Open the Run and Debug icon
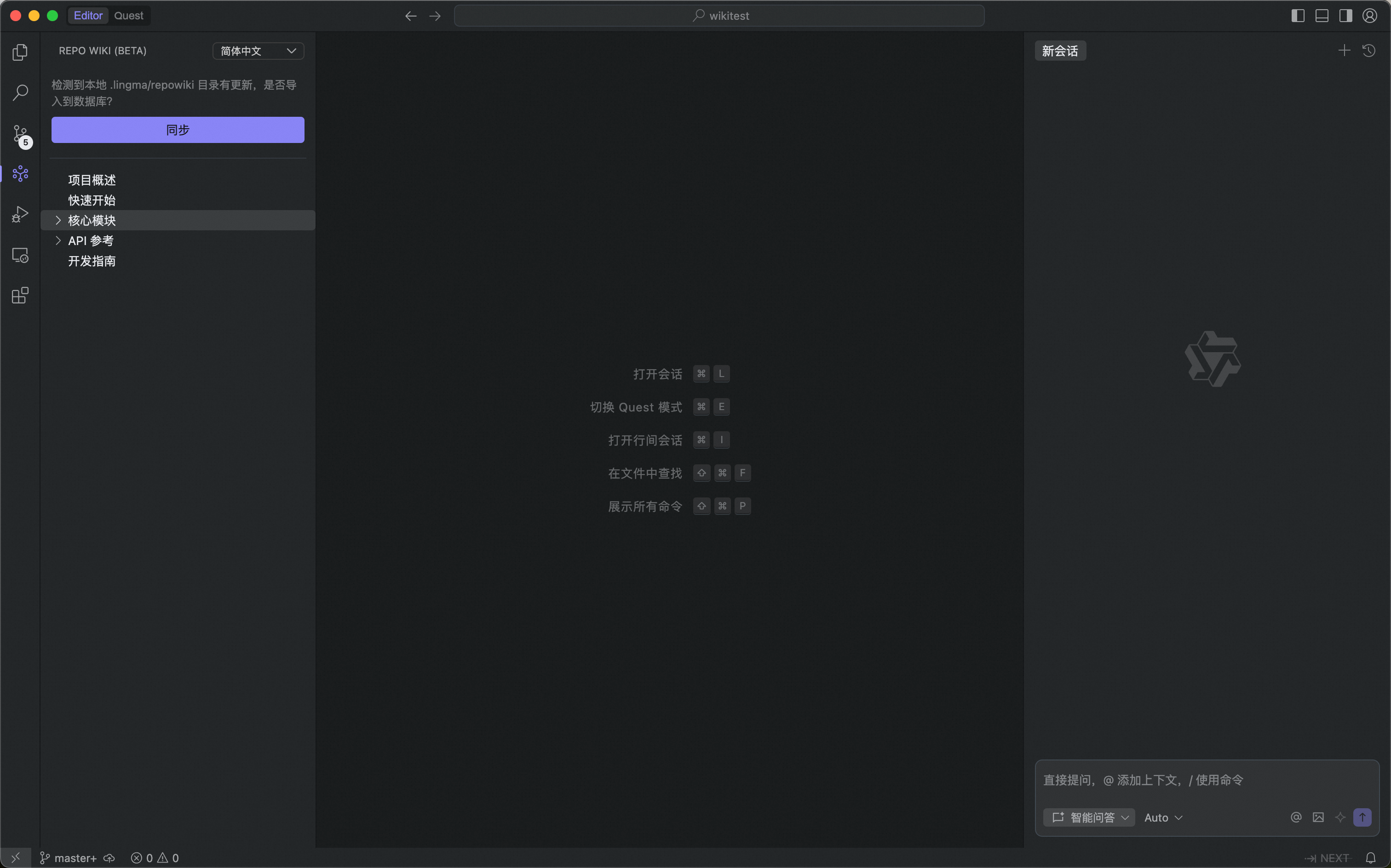The height and width of the screenshot is (868, 1391). pos(20,214)
